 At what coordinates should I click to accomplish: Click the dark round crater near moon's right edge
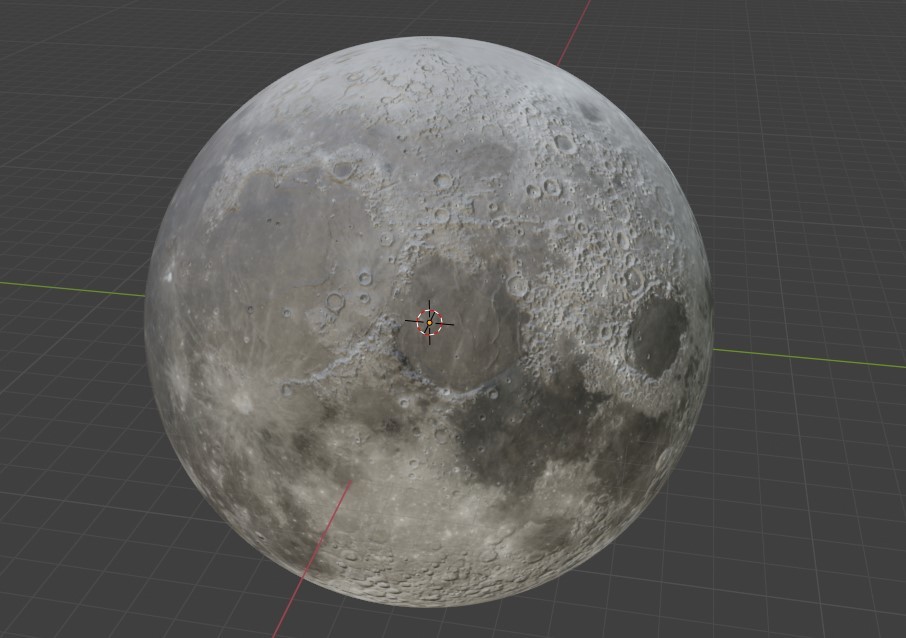point(658,337)
